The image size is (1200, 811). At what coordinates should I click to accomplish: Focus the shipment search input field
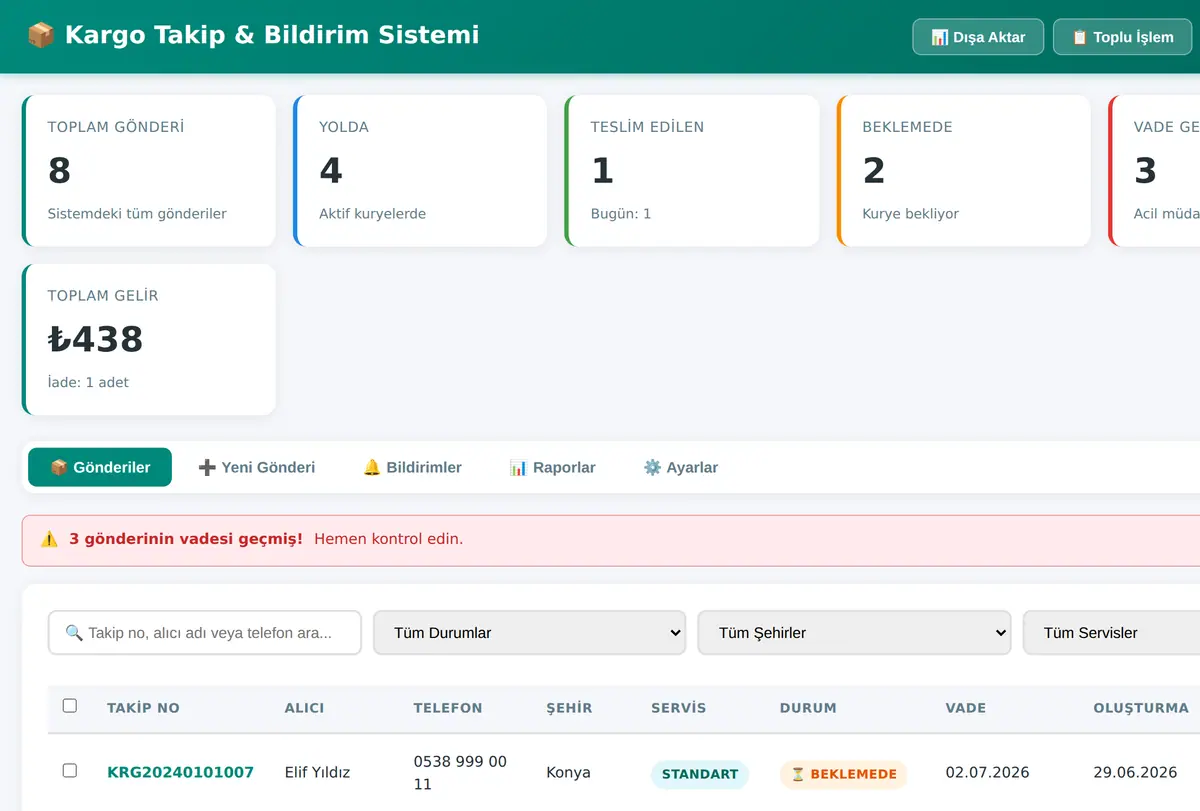click(205, 633)
